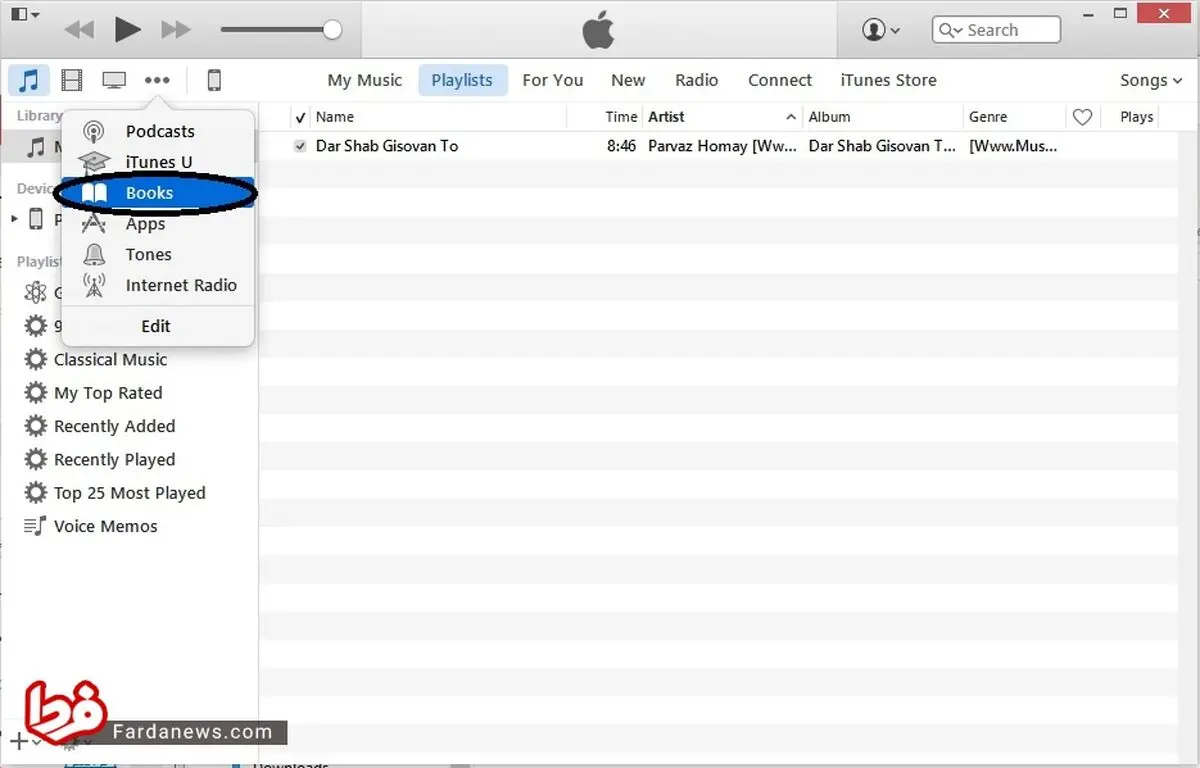
Task: Open the Recently Played playlist
Action: pos(114,460)
